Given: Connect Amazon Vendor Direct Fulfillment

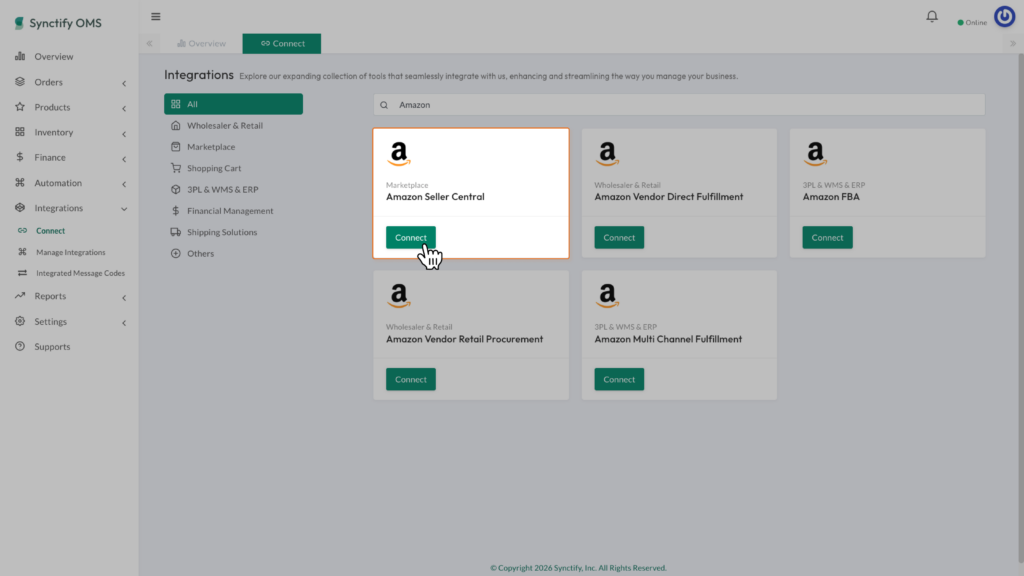Looking at the screenshot, I should click(619, 237).
